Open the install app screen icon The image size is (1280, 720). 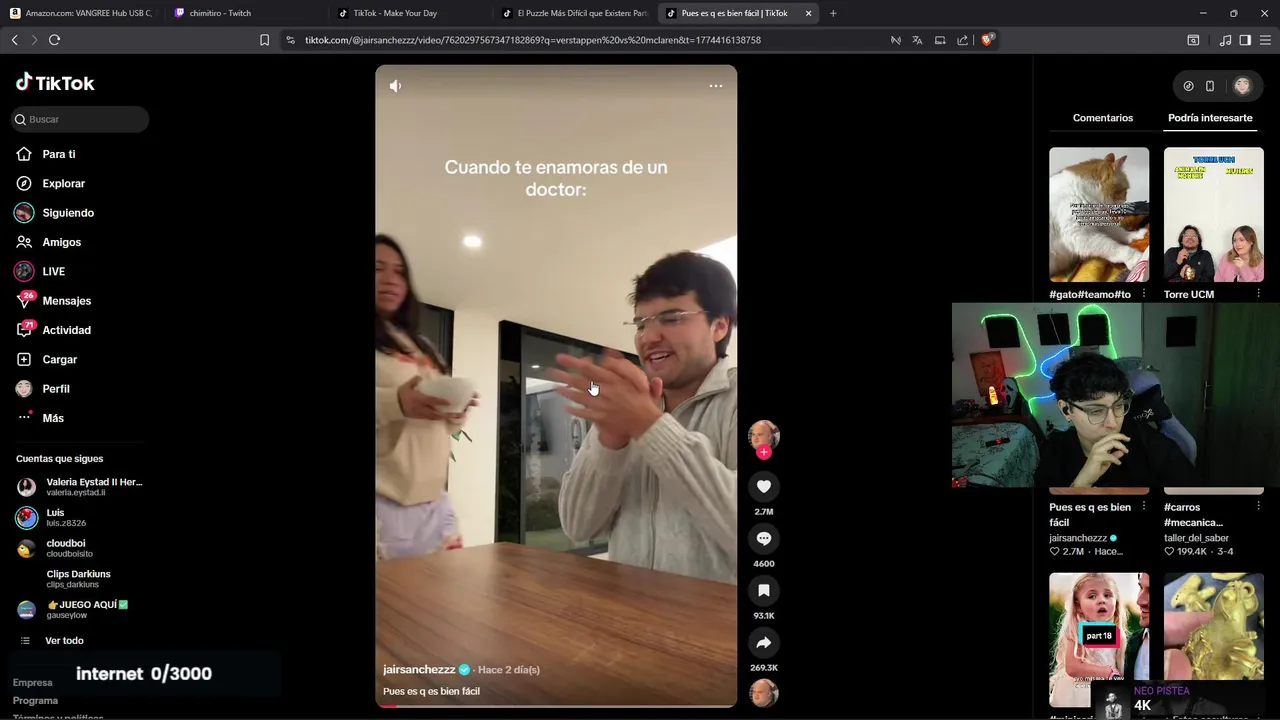pyautogui.click(x=940, y=40)
